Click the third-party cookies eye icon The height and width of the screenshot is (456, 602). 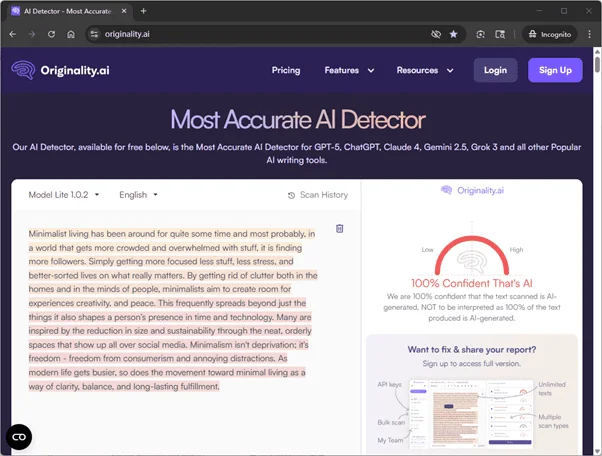tap(436, 34)
